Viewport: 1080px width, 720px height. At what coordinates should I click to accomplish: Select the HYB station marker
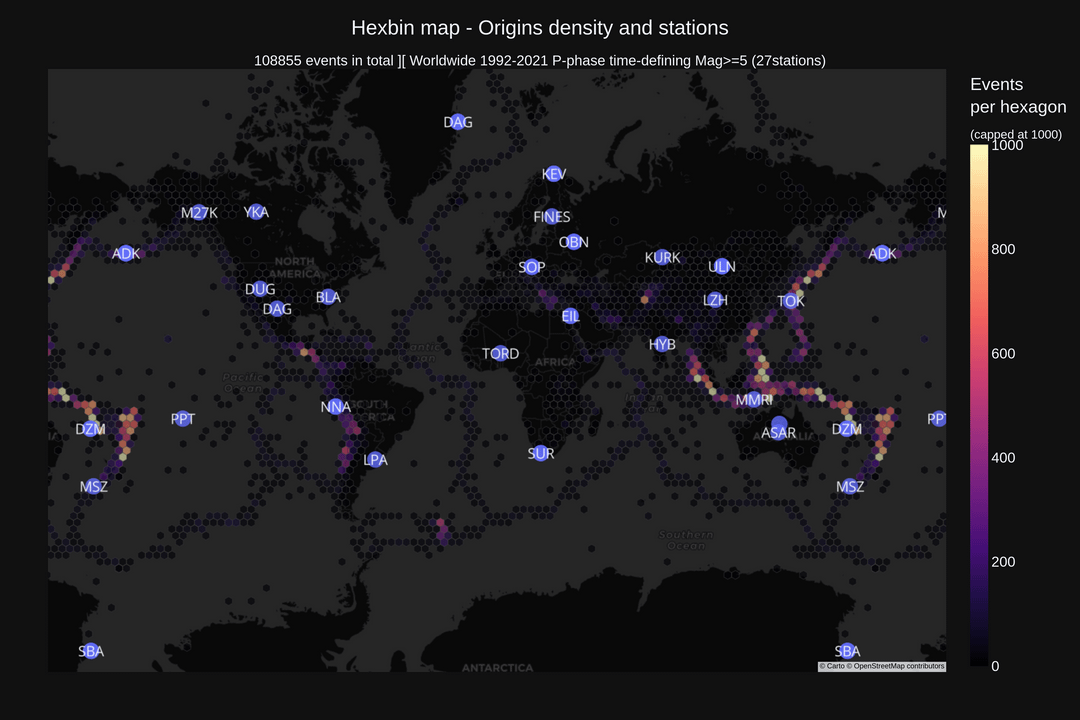[662, 344]
